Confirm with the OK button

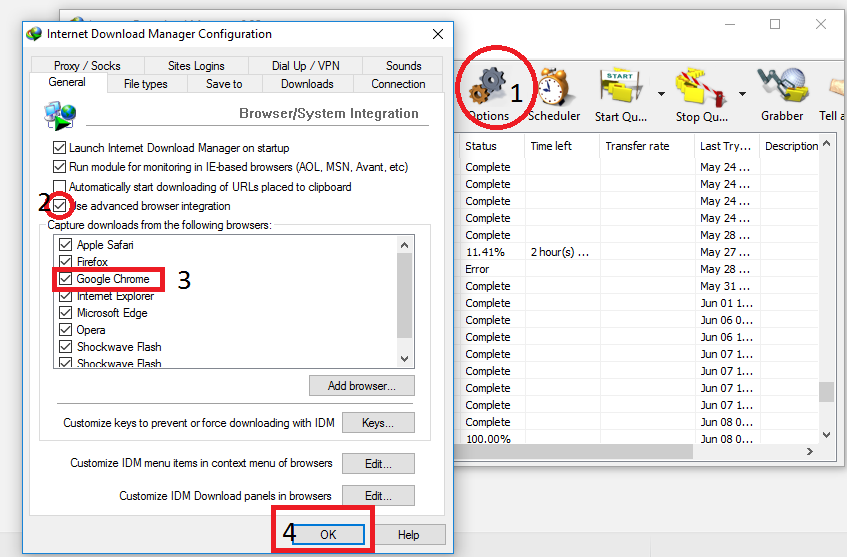(328, 534)
